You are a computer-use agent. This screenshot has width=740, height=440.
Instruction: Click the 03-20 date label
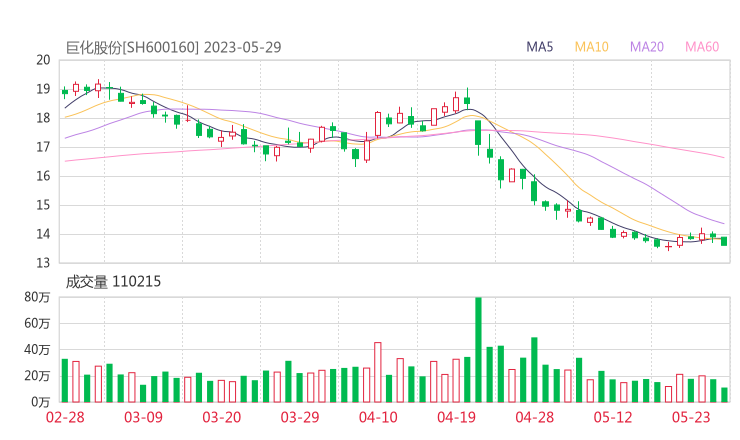tap(222, 417)
